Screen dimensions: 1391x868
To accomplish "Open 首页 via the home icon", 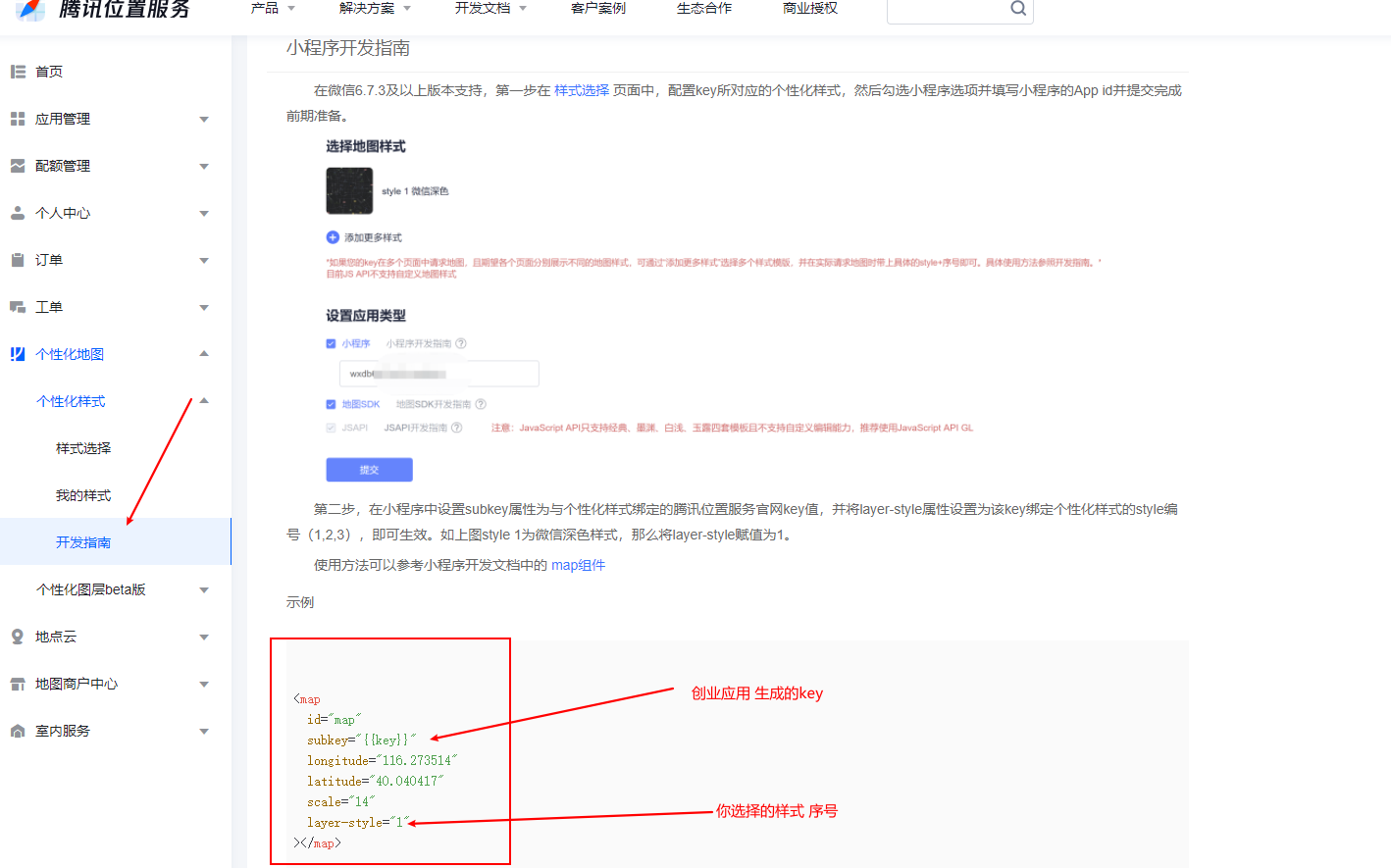I will tap(18, 71).
